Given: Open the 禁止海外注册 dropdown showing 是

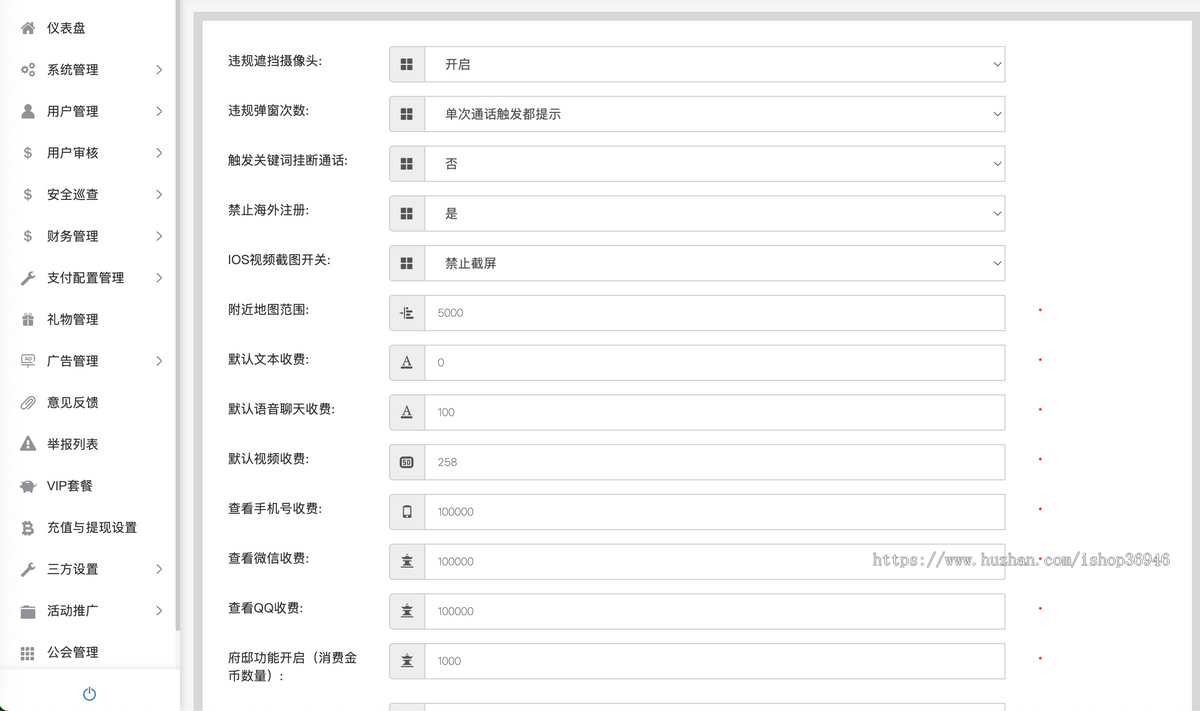Looking at the screenshot, I should click(715, 213).
